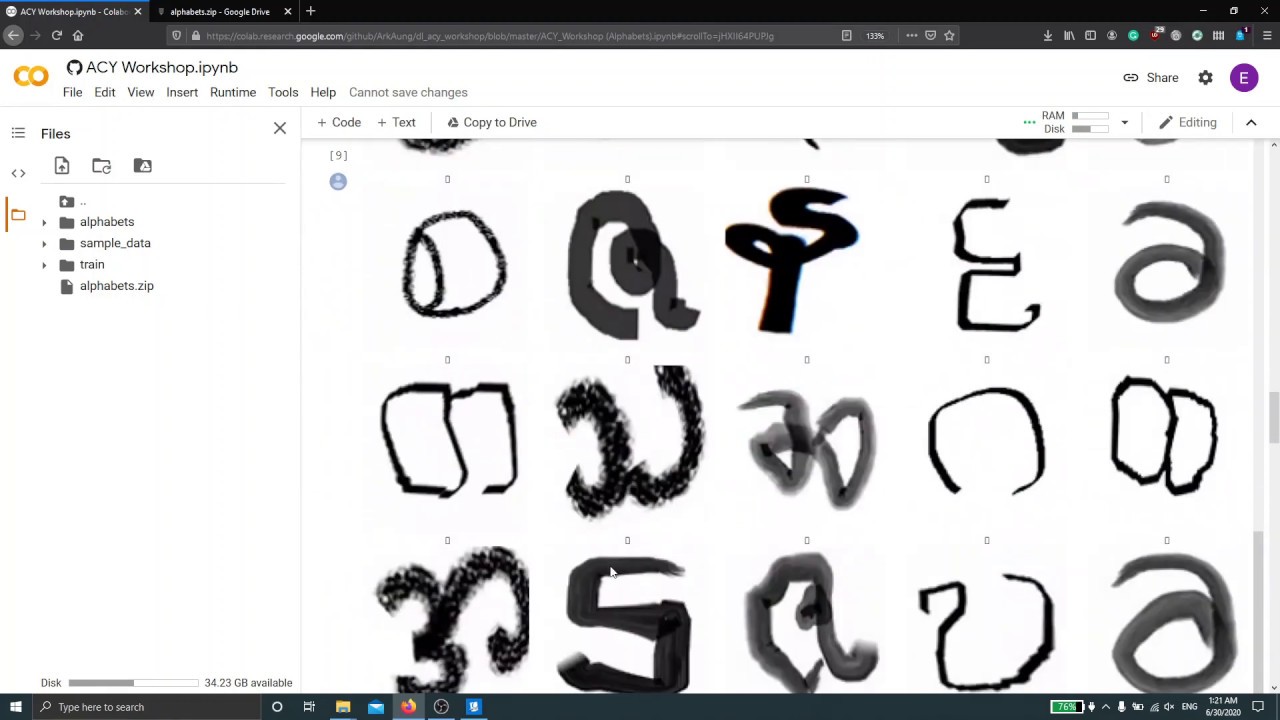Open the Help menu

click(323, 92)
